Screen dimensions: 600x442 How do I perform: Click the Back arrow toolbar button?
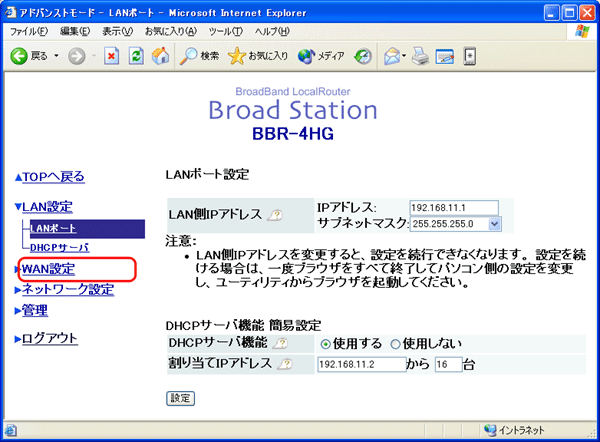[x=19, y=56]
